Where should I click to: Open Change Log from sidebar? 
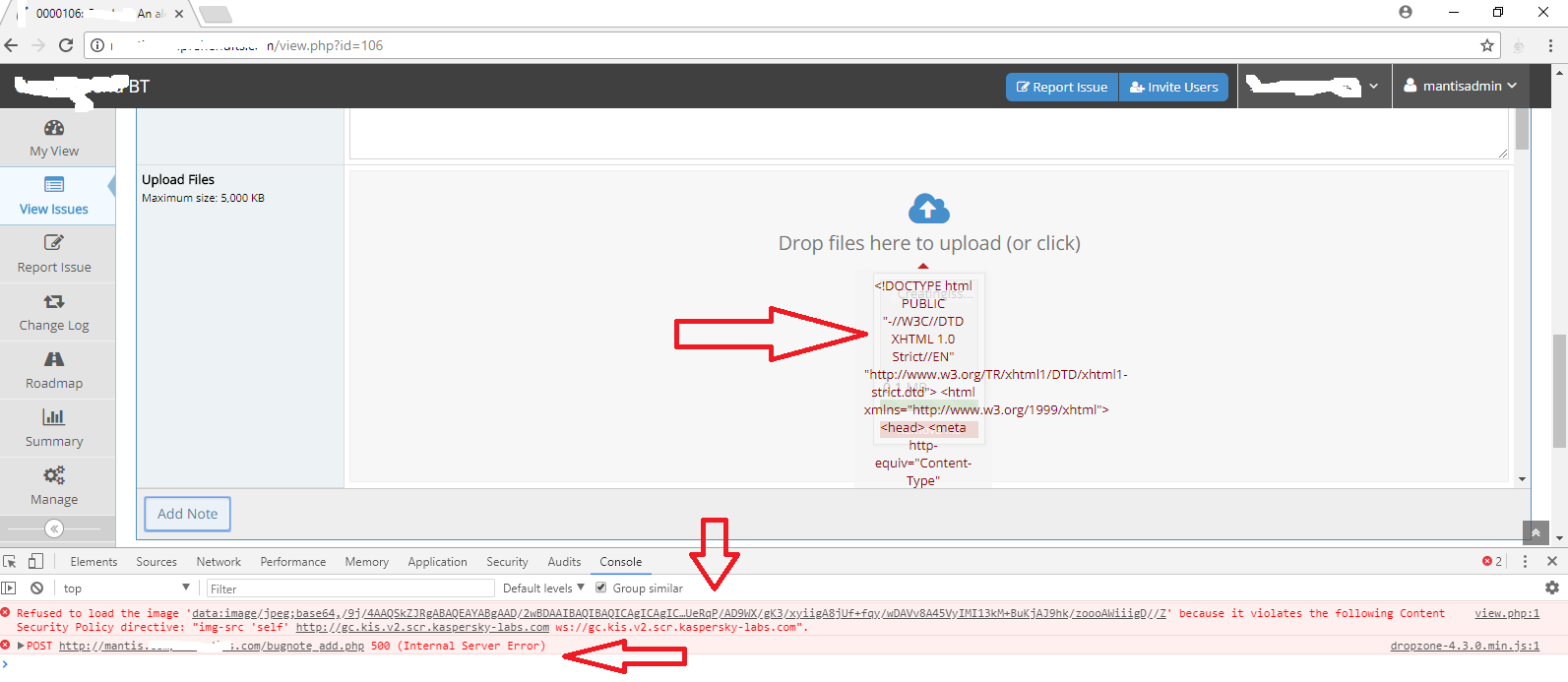click(54, 312)
